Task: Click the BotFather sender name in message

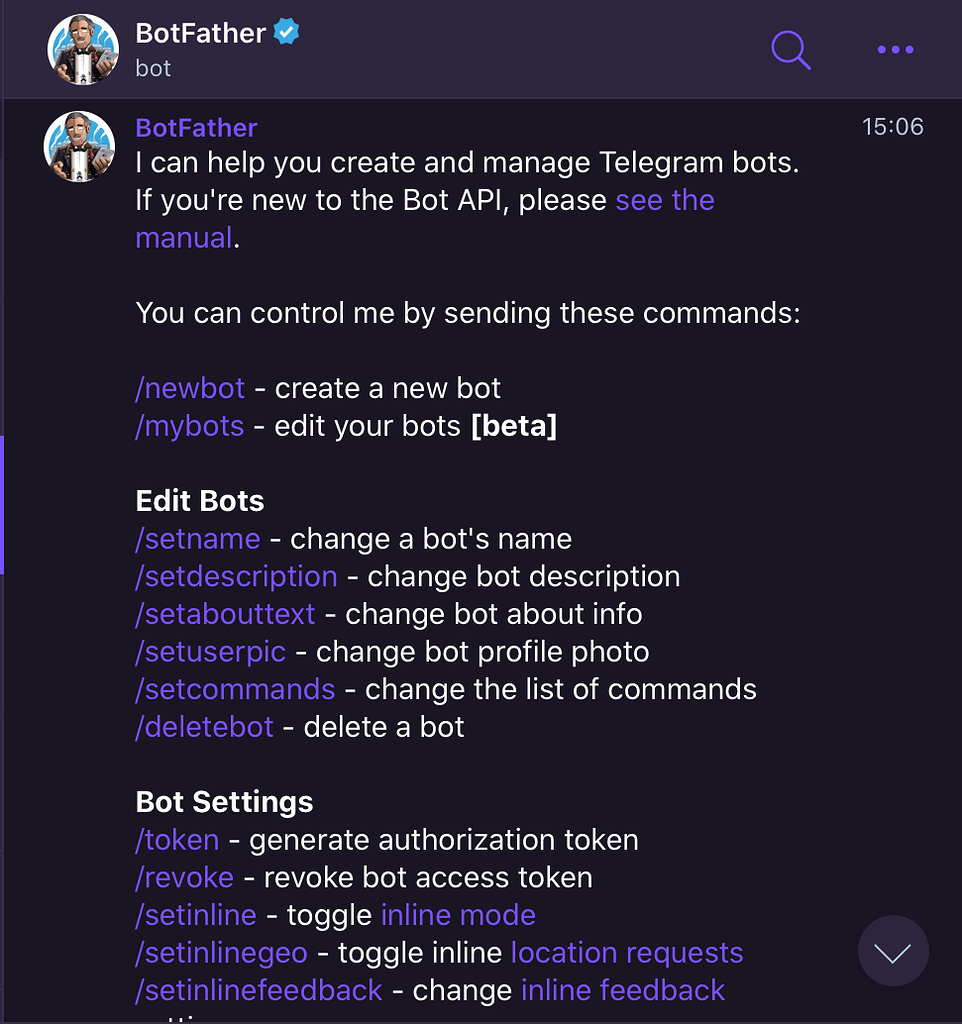Action: coord(196,128)
